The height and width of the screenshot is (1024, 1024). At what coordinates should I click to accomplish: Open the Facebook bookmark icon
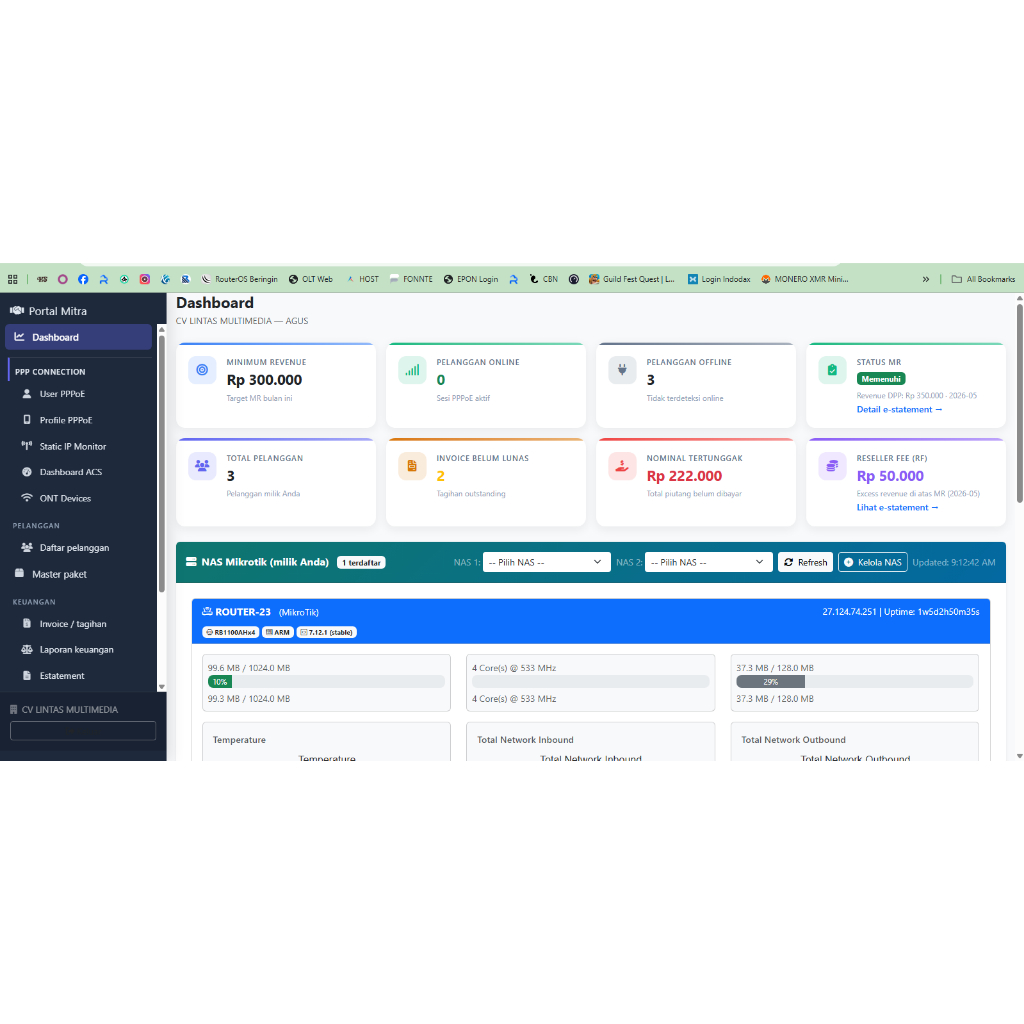point(83,280)
